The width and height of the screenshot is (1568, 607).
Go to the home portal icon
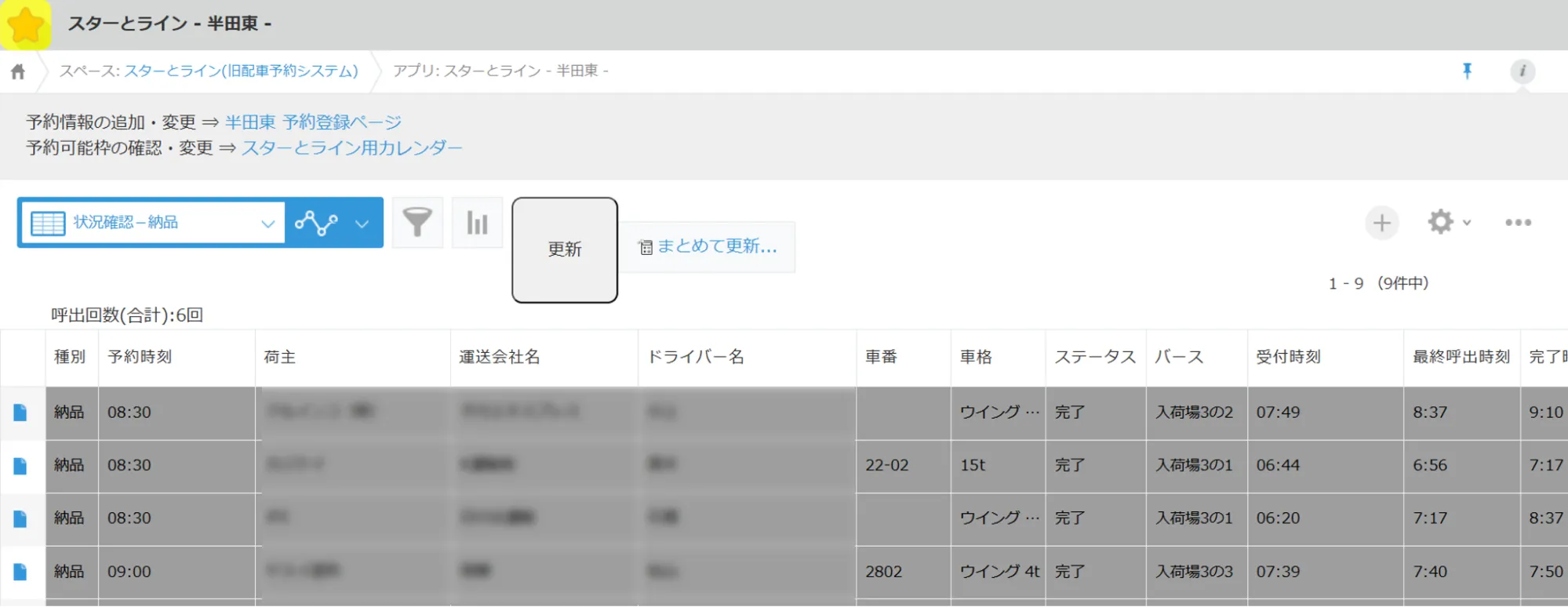pos(18,72)
